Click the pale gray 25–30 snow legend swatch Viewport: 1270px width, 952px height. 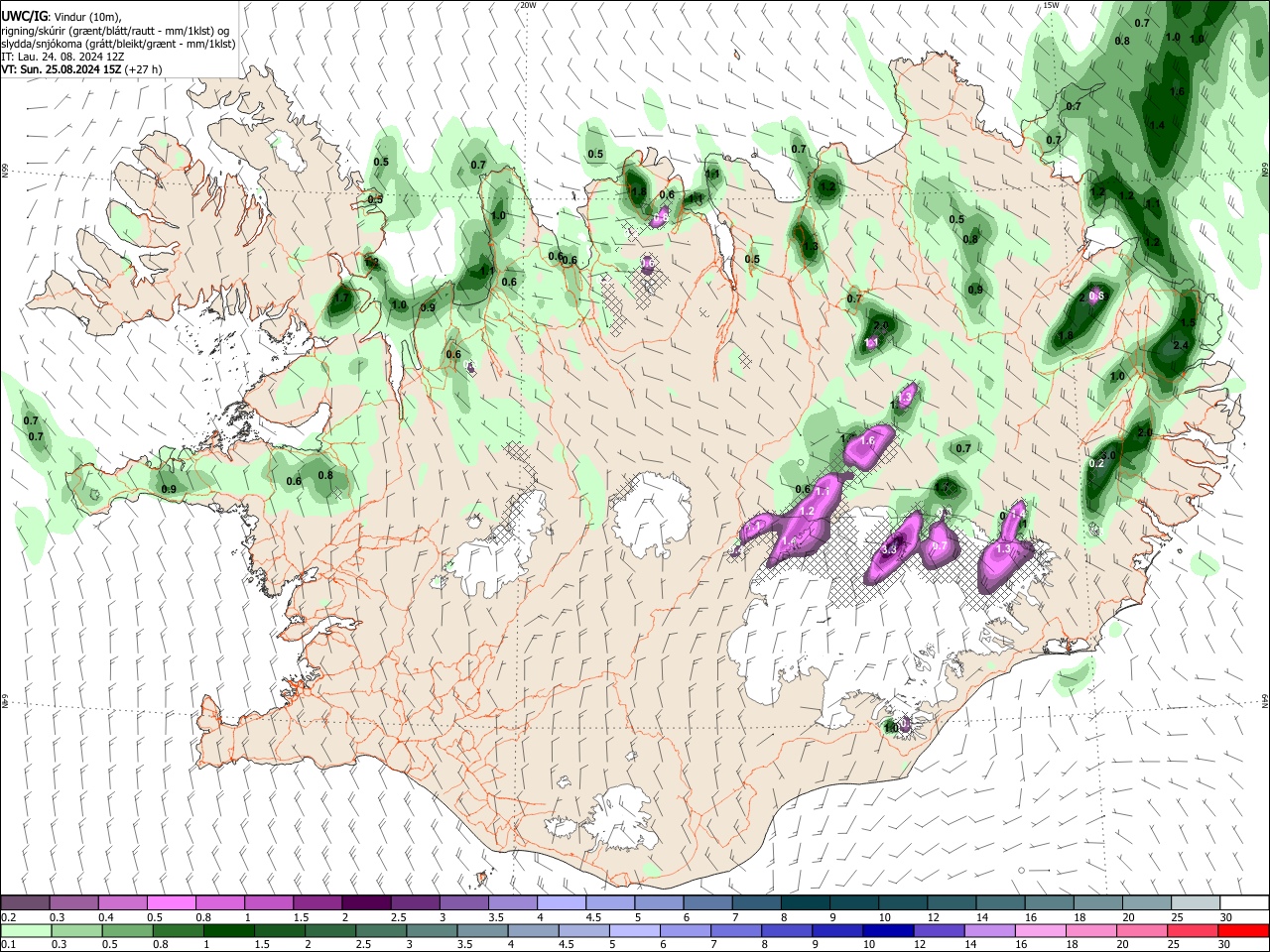1195,903
